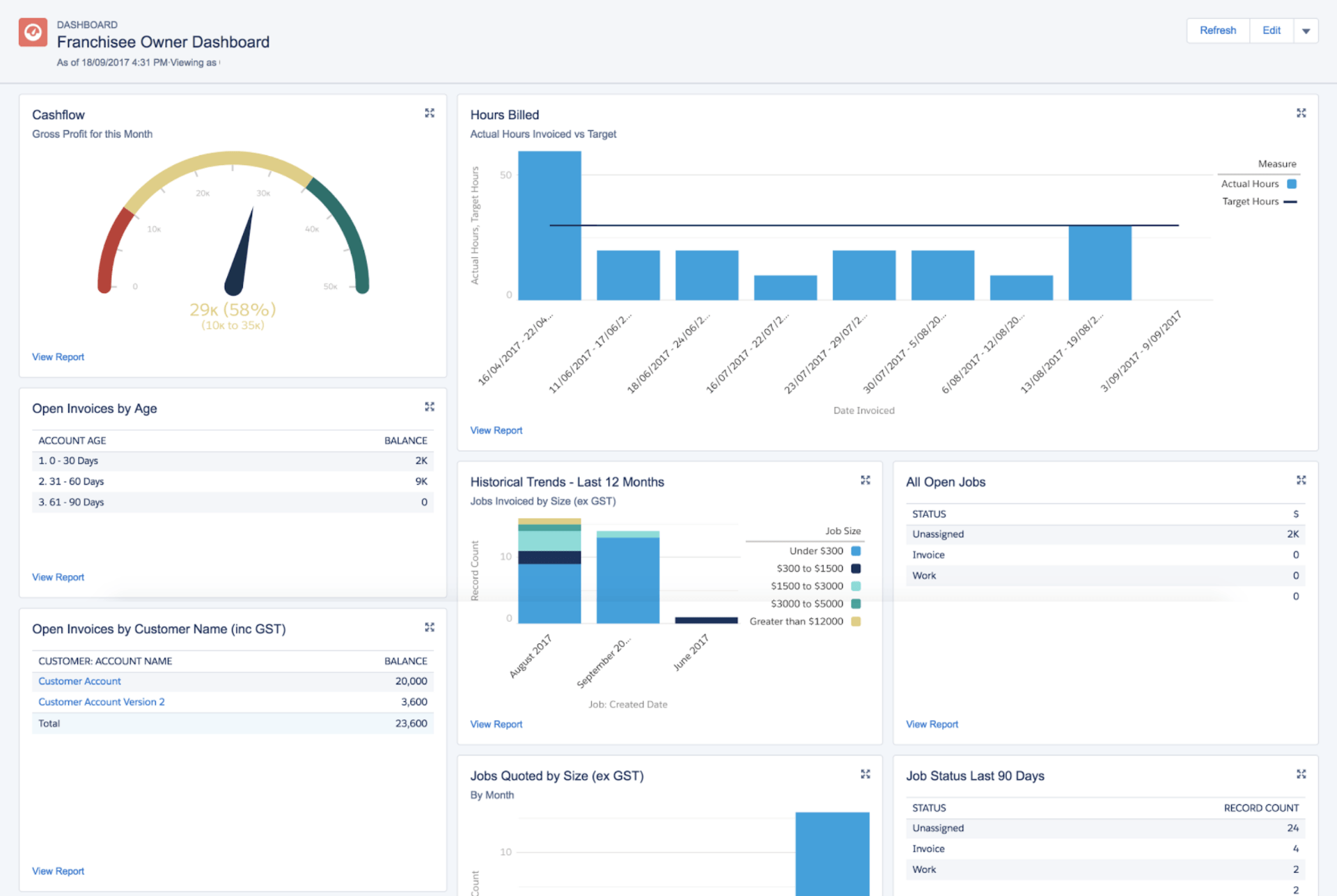Open the dropdown arrow next to Edit
Viewport: 1337px width, 896px height.
coord(1306,31)
